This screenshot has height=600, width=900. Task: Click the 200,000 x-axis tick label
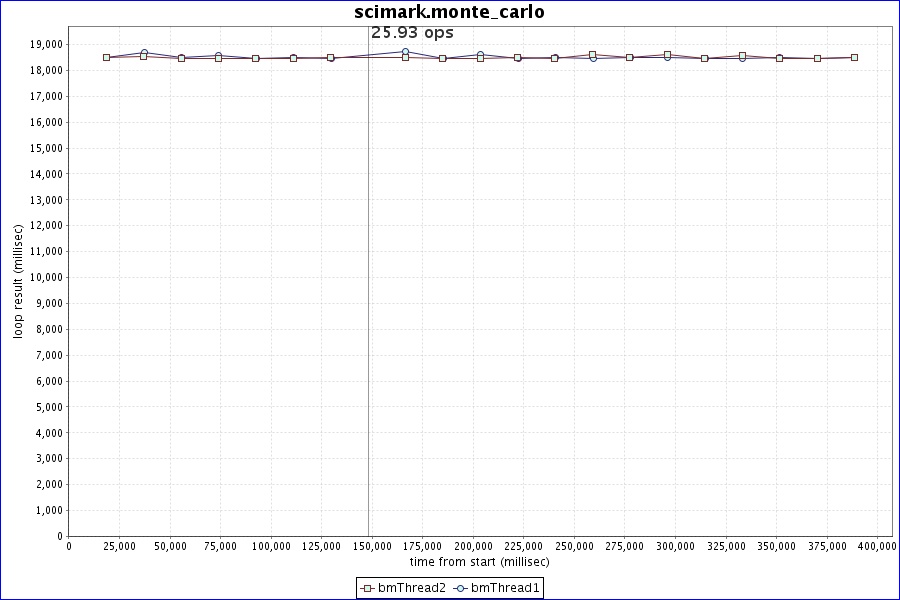473,546
